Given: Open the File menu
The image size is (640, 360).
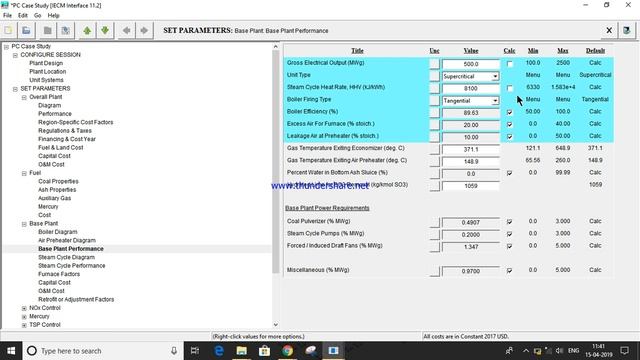Looking at the screenshot, I should pos(7,16).
